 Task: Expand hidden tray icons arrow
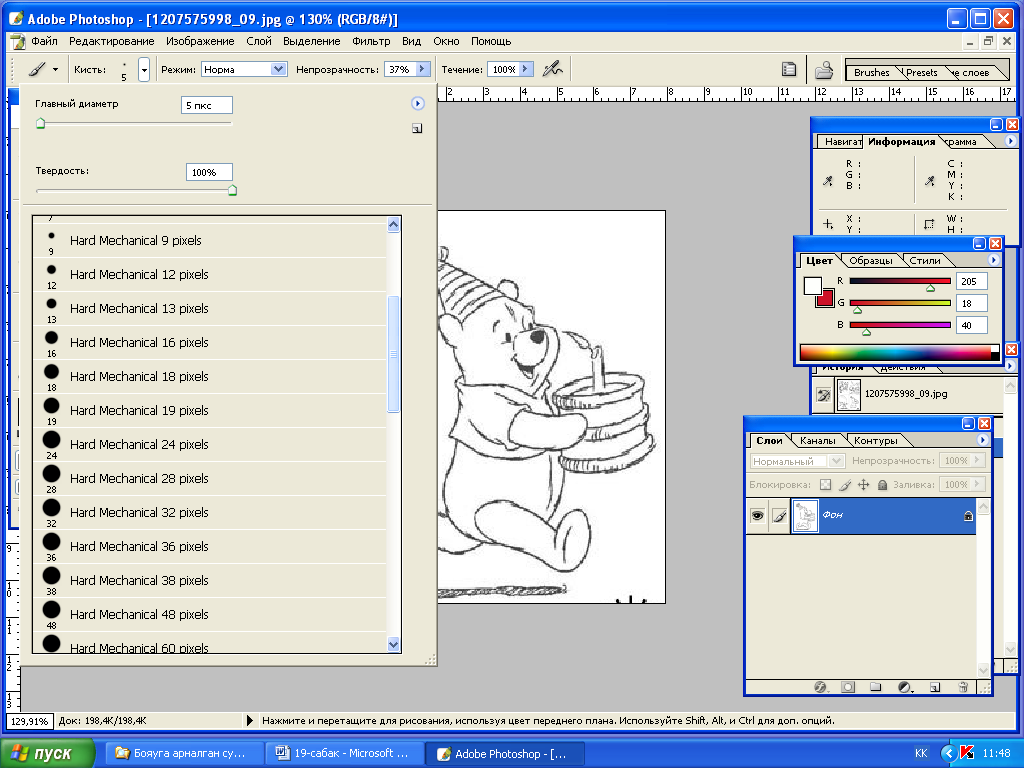tap(948, 753)
